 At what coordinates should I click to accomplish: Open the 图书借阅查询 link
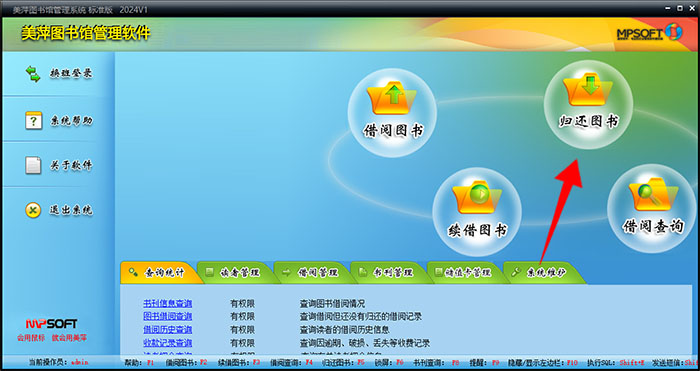coord(167,317)
